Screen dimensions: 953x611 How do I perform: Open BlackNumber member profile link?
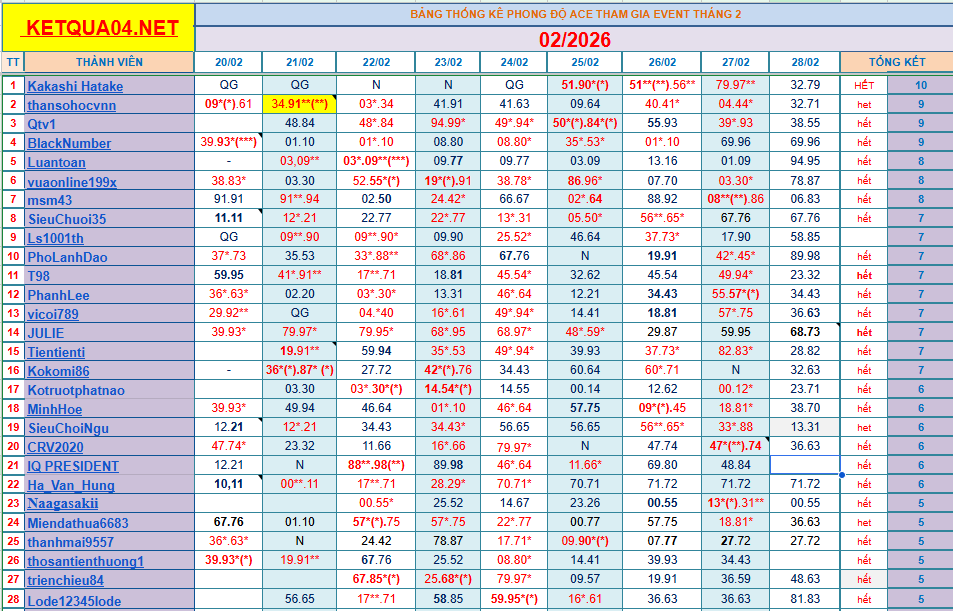[69, 143]
